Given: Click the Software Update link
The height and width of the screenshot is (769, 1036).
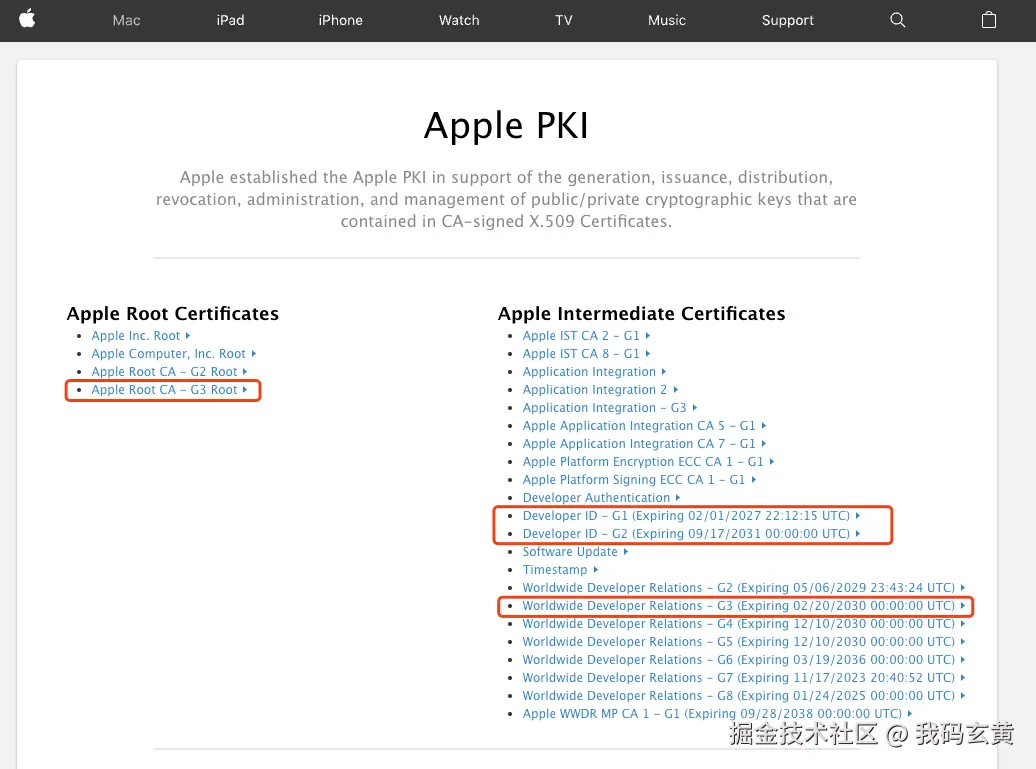Looking at the screenshot, I should coord(575,552).
